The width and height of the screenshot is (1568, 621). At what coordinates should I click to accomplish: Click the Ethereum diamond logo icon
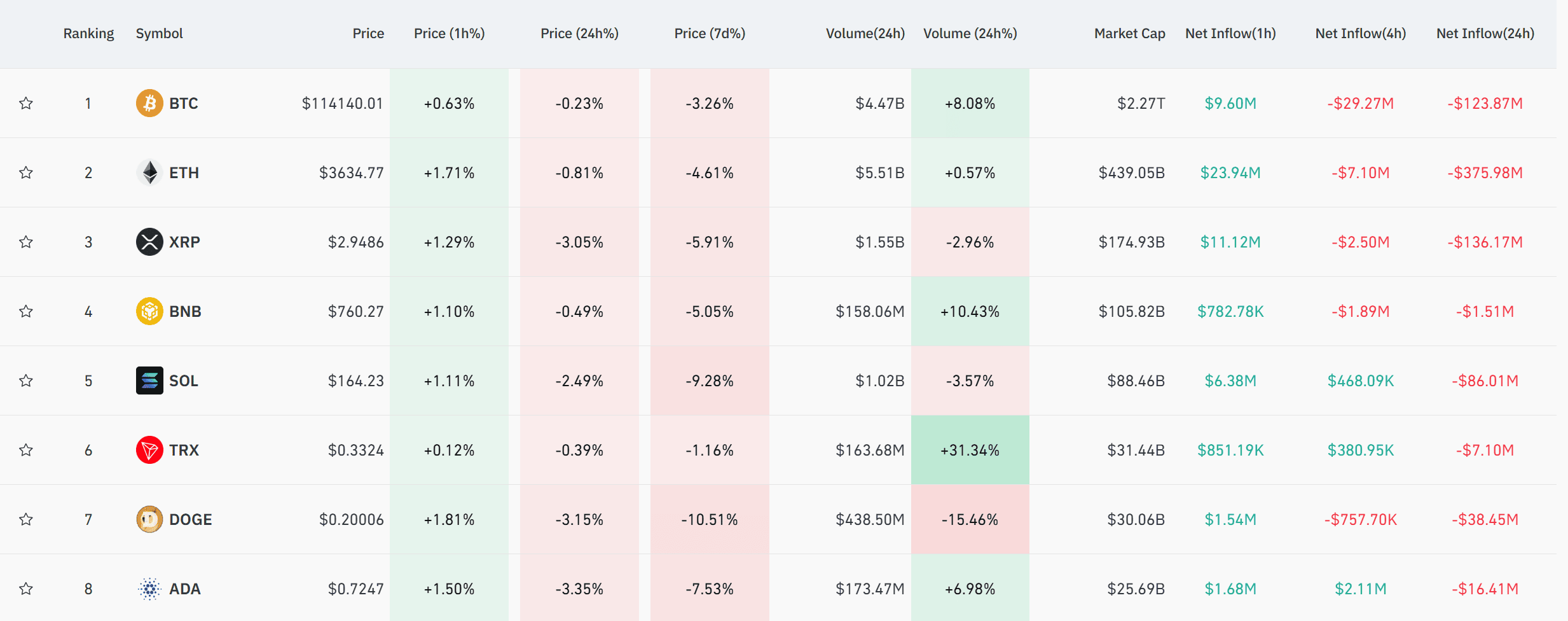point(149,172)
